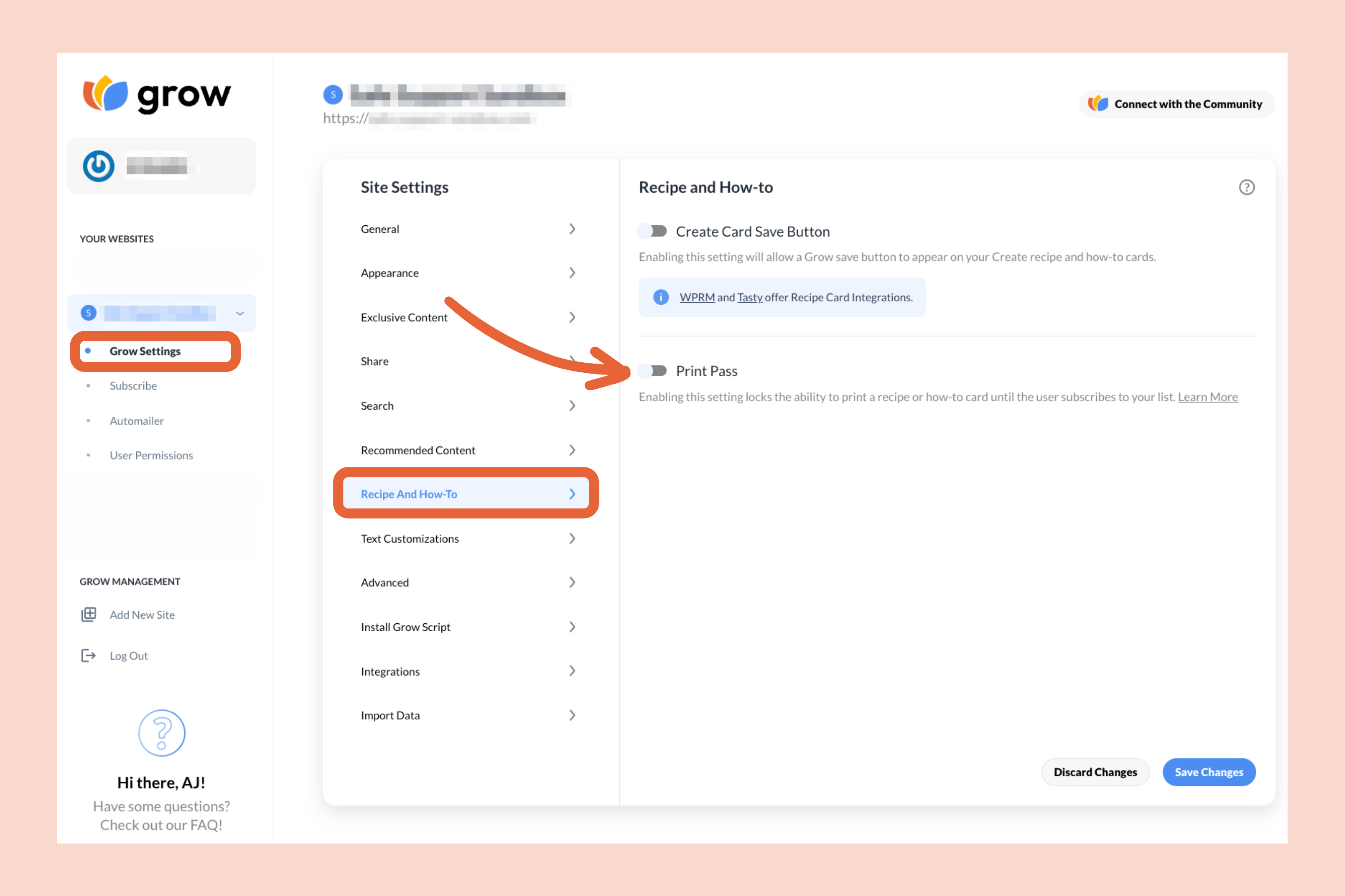Viewport: 1345px width, 896px height.
Task: Click the Grow flower icon on Community button
Action: (x=1098, y=103)
